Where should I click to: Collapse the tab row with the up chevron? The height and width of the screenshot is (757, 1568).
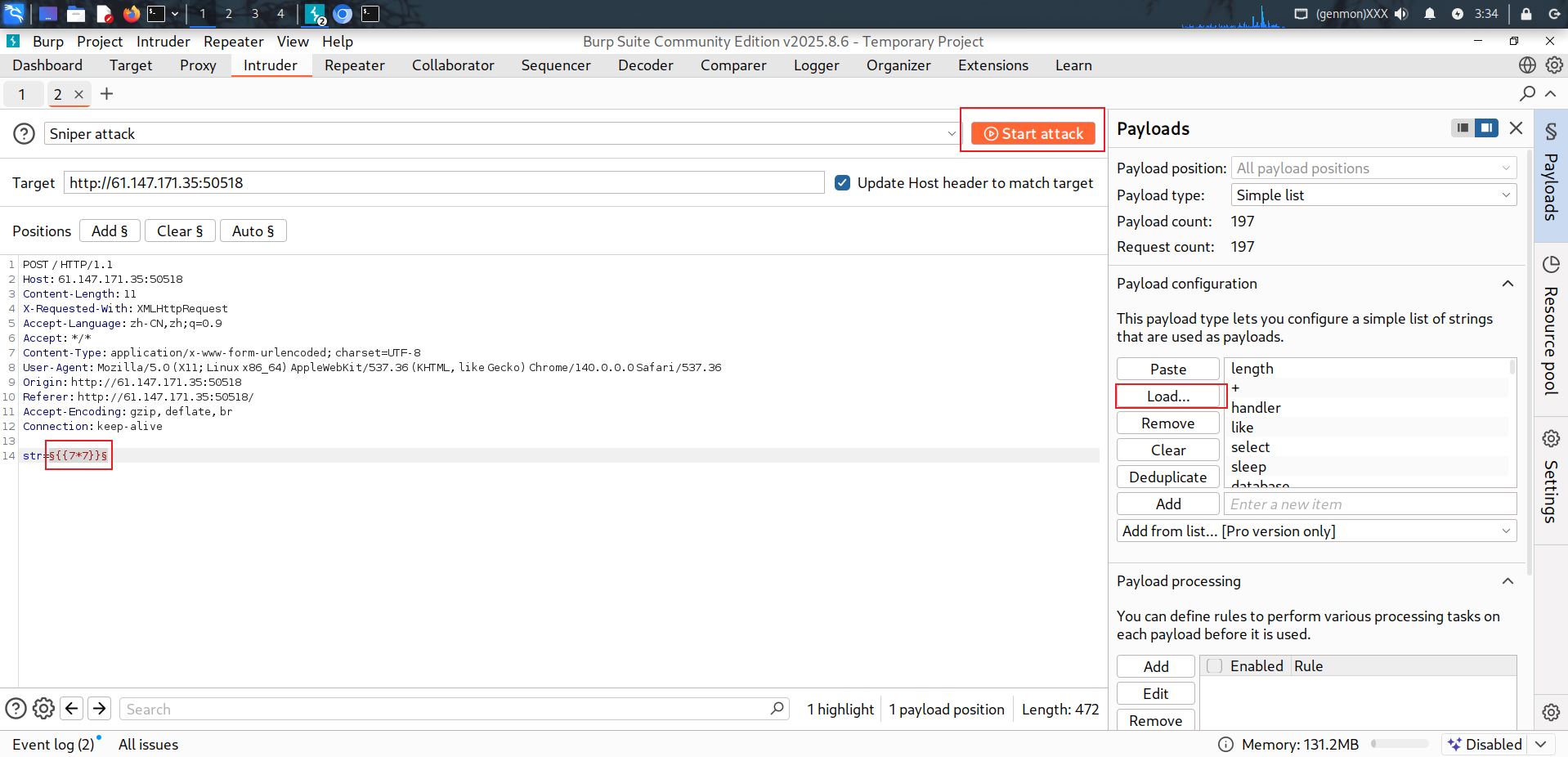[x=1550, y=93]
